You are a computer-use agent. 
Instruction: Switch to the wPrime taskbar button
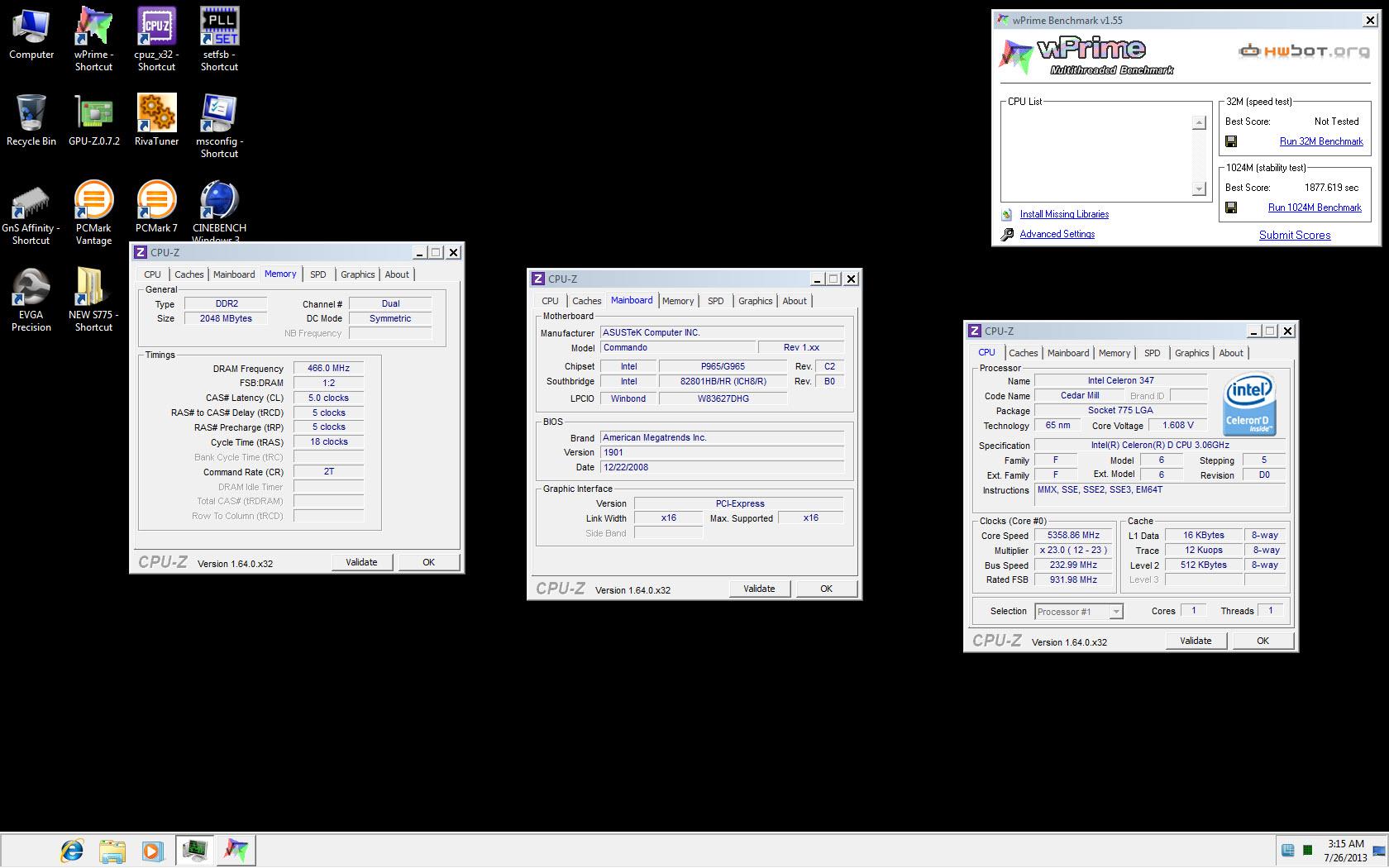pos(236,850)
